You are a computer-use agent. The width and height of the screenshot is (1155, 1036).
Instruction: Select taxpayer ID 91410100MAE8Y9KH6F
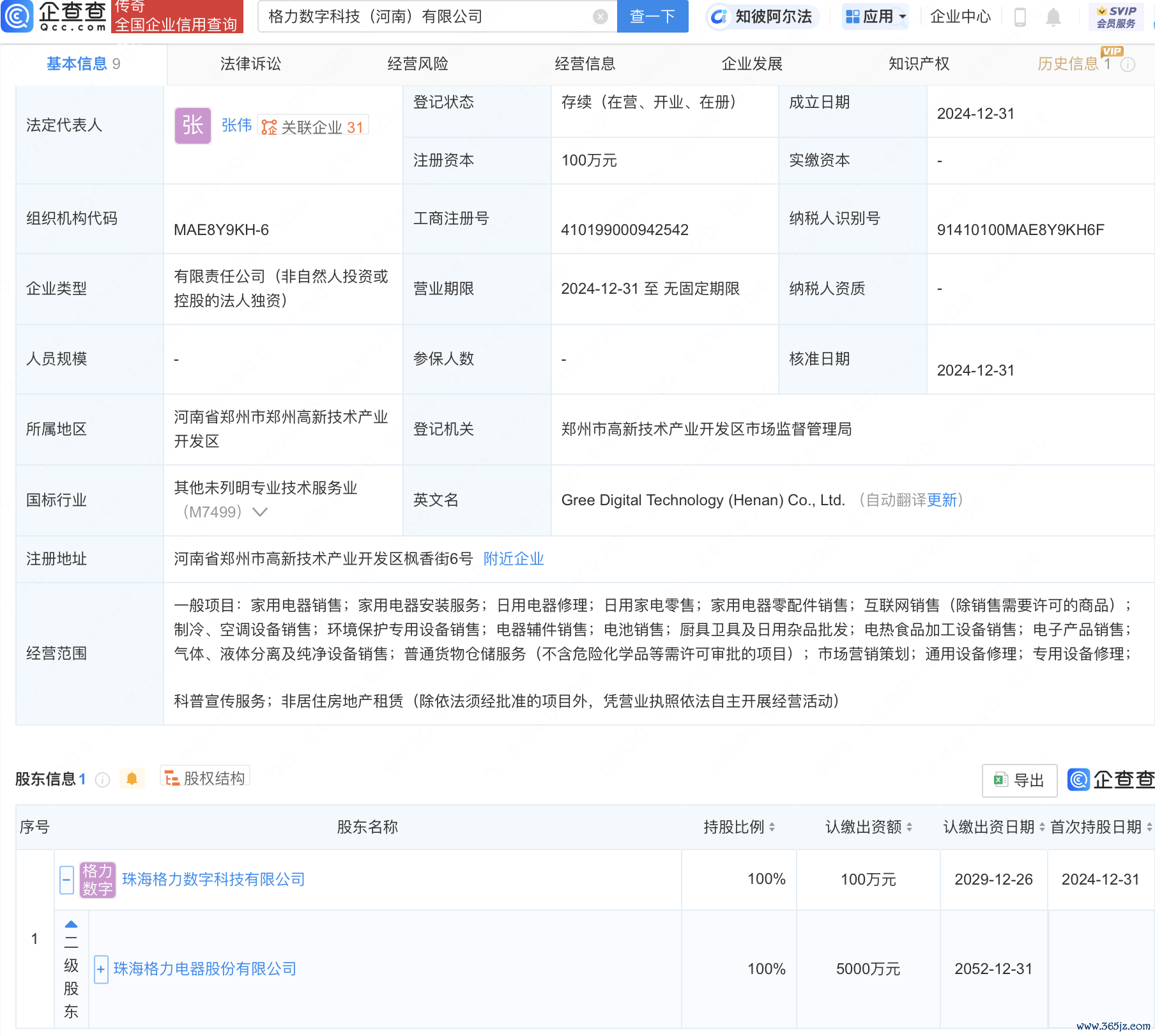1020,230
